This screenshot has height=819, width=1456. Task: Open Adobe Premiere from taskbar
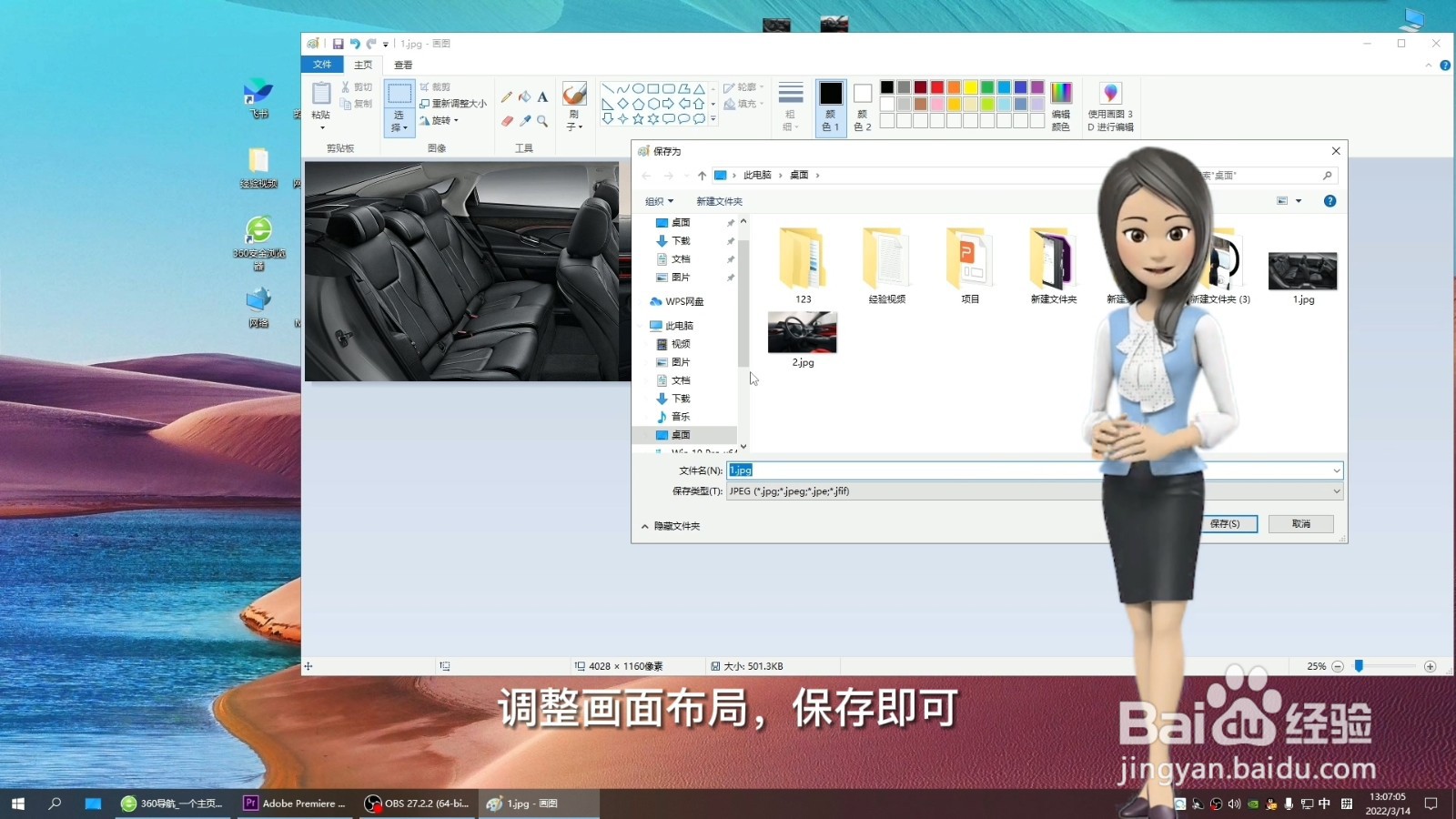(295, 804)
